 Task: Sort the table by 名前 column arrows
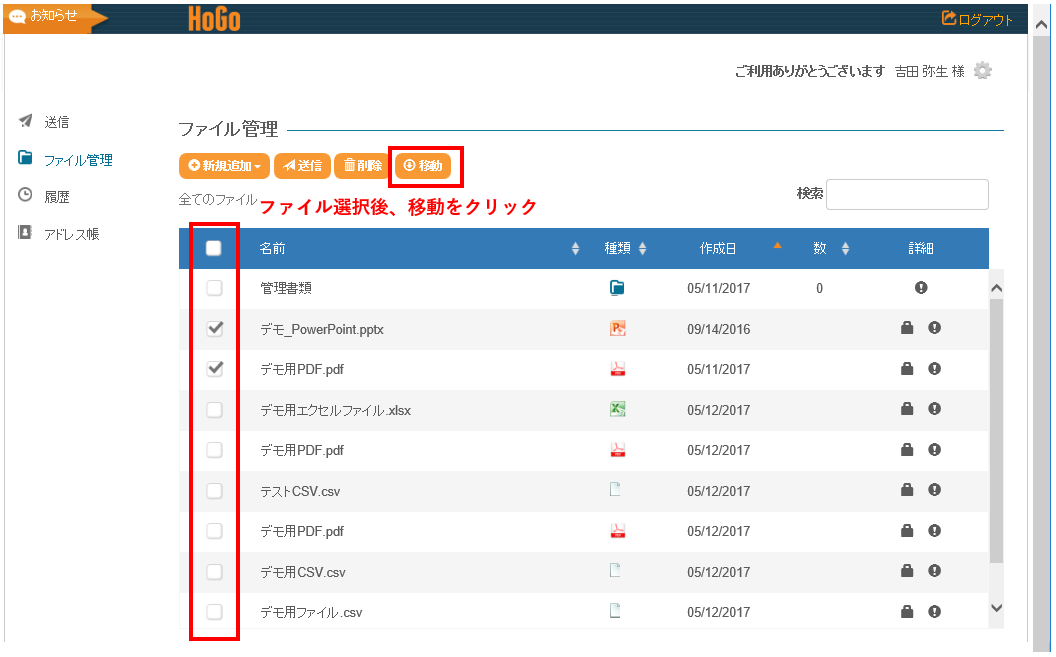pos(575,249)
